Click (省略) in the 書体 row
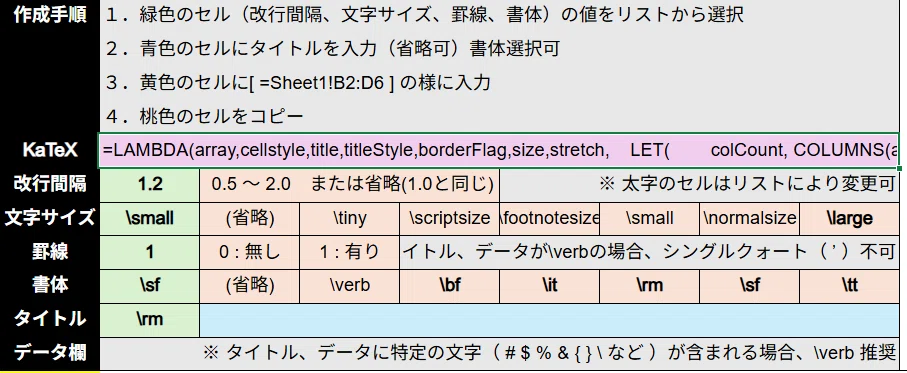Image resolution: width=907 pixels, height=373 pixels. 249,285
